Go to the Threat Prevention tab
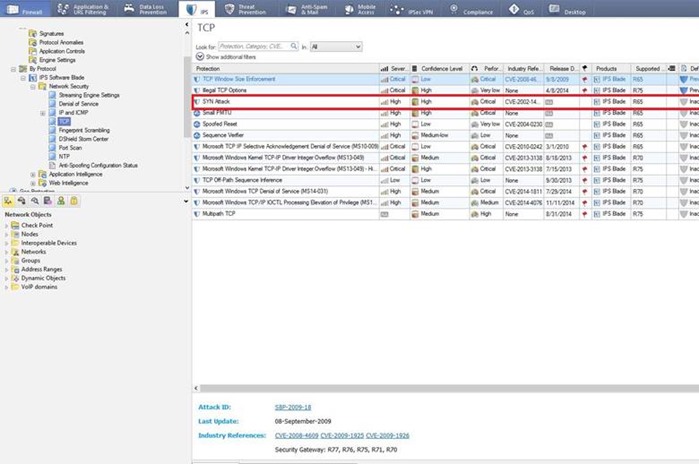699x464 pixels. 246,9
